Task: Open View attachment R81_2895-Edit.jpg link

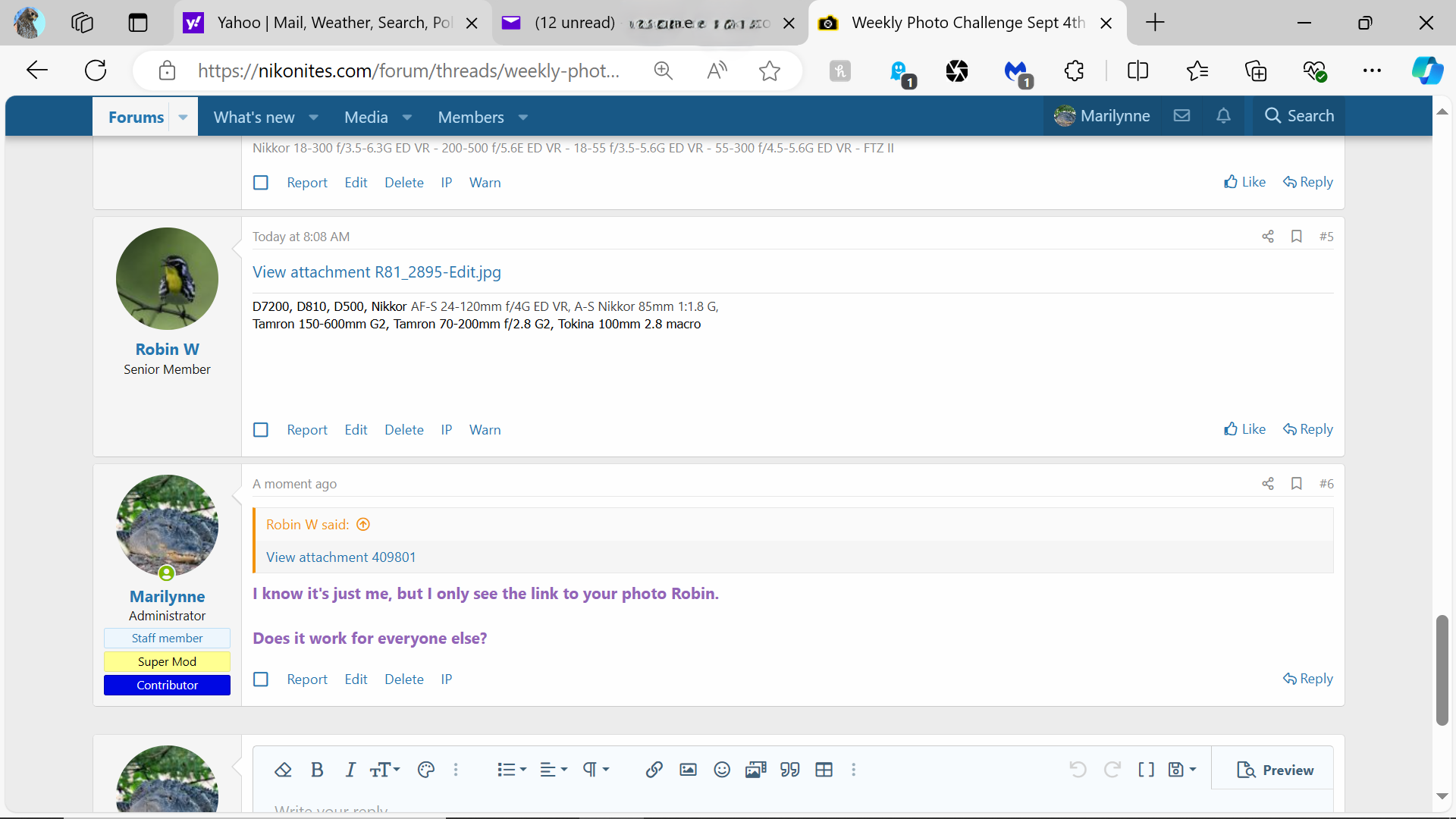Action: pyautogui.click(x=377, y=272)
